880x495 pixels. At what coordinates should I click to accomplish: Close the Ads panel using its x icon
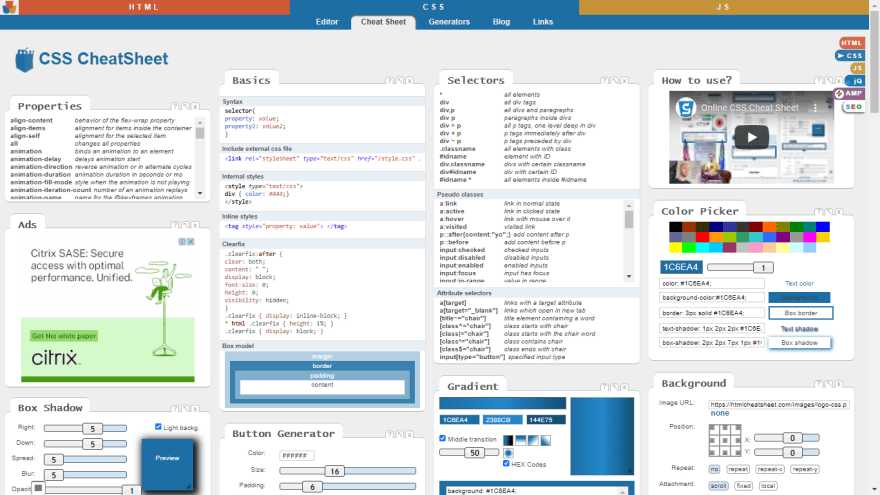(195, 224)
